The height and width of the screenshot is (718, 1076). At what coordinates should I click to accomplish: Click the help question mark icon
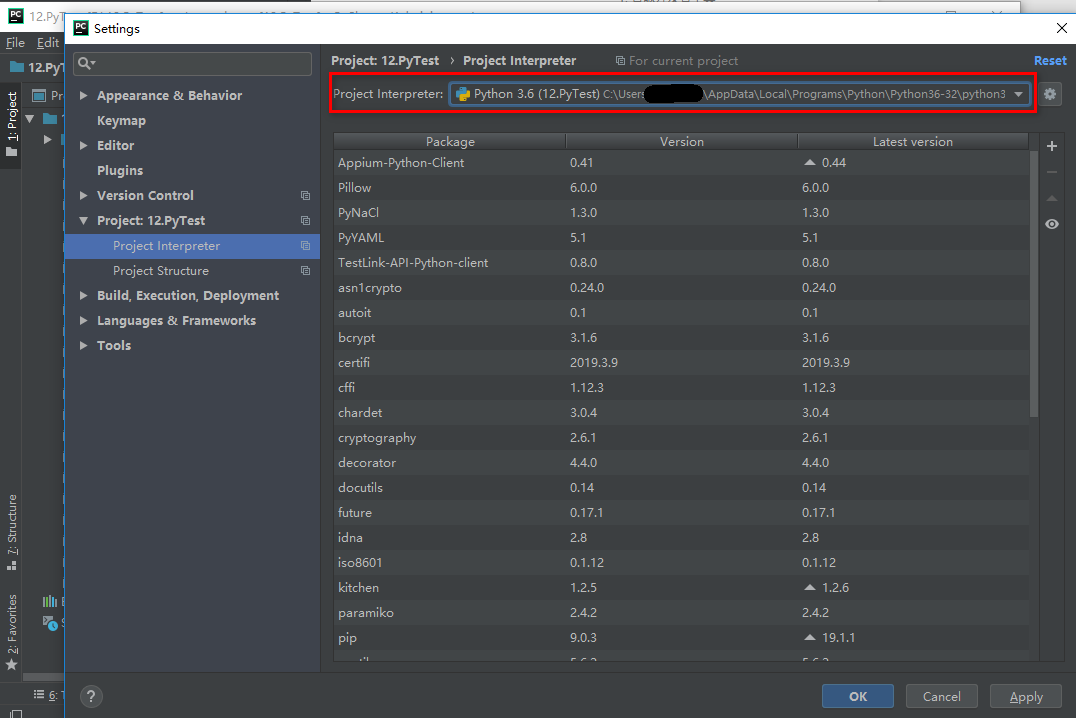(x=90, y=695)
